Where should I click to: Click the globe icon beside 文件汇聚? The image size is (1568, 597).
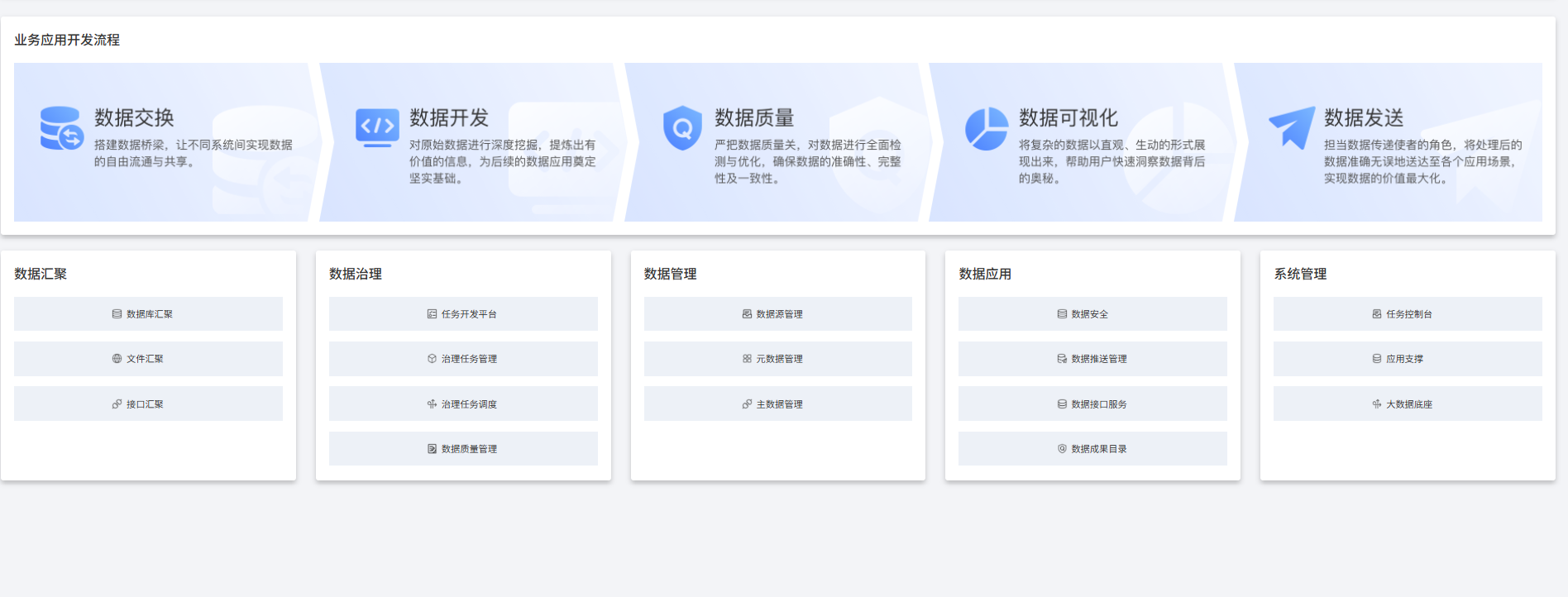point(117,359)
